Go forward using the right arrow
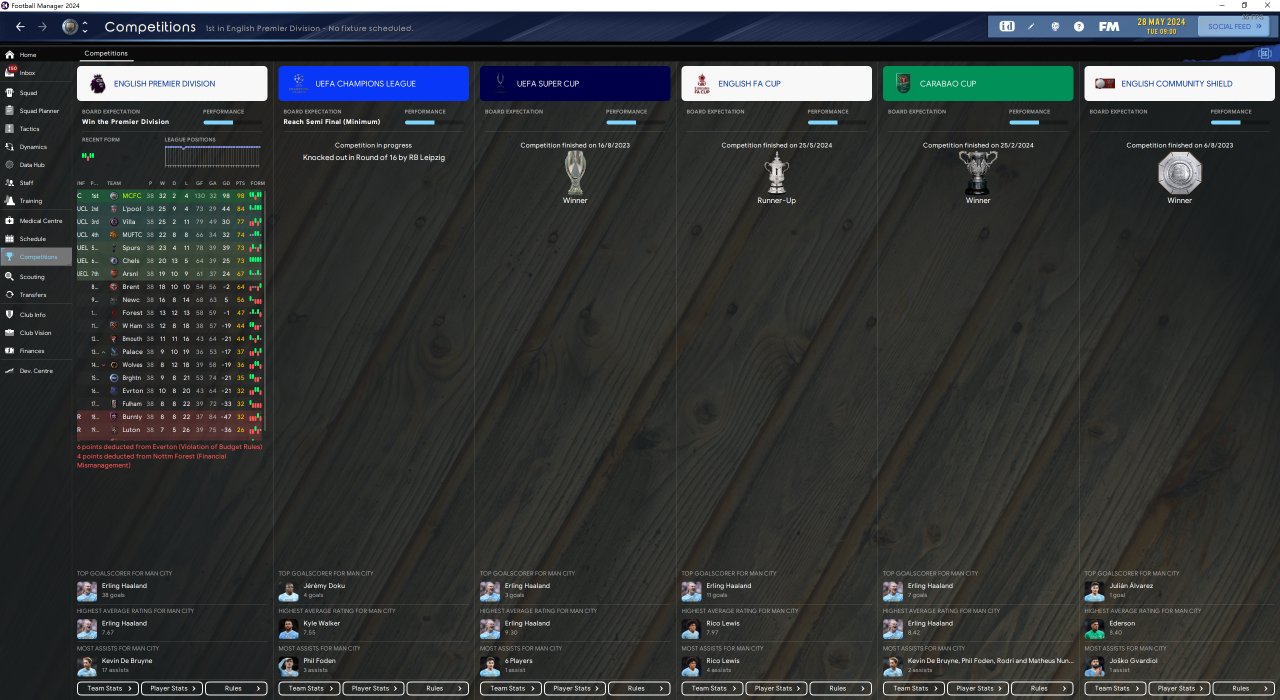This screenshot has width=1280, height=700. (42, 27)
